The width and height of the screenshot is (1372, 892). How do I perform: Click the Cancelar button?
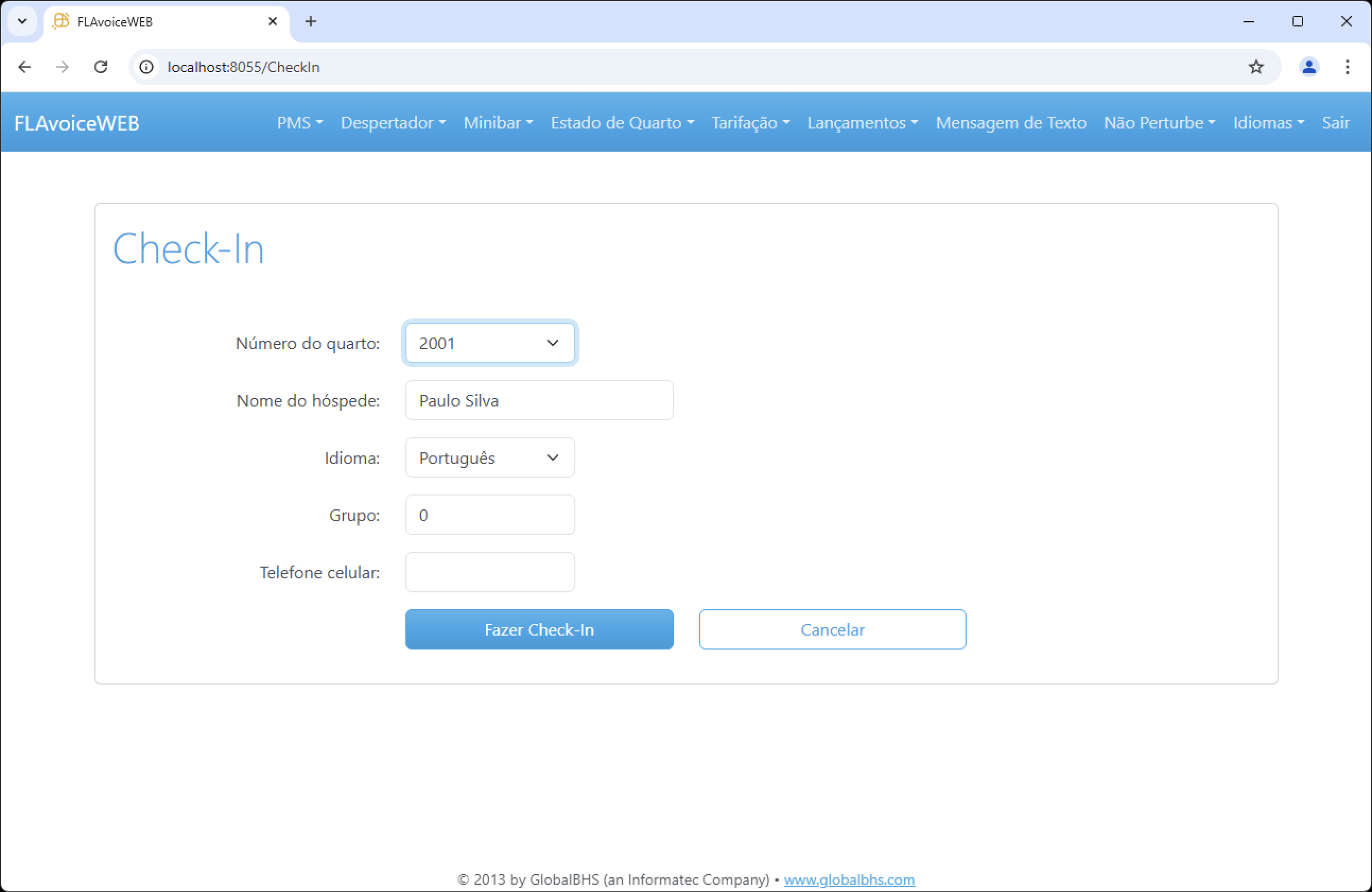pyautogui.click(x=832, y=630)
